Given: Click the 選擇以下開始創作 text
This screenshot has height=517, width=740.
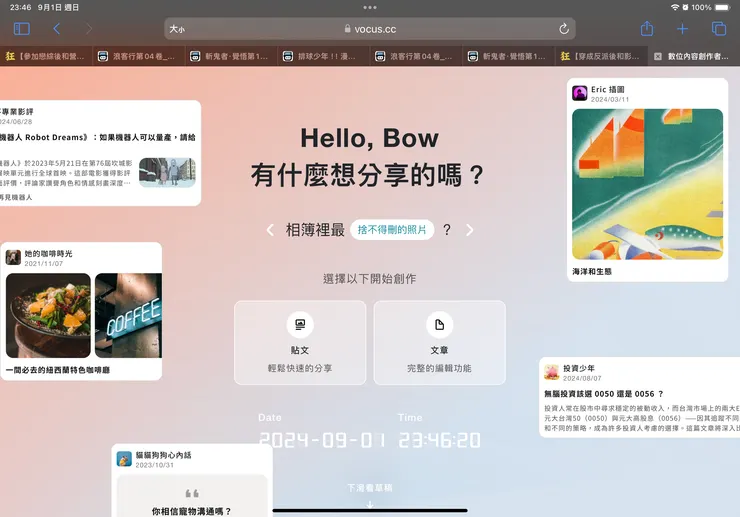Looking at the screenshot, I should pyautogui.click(x=370, y=279).
